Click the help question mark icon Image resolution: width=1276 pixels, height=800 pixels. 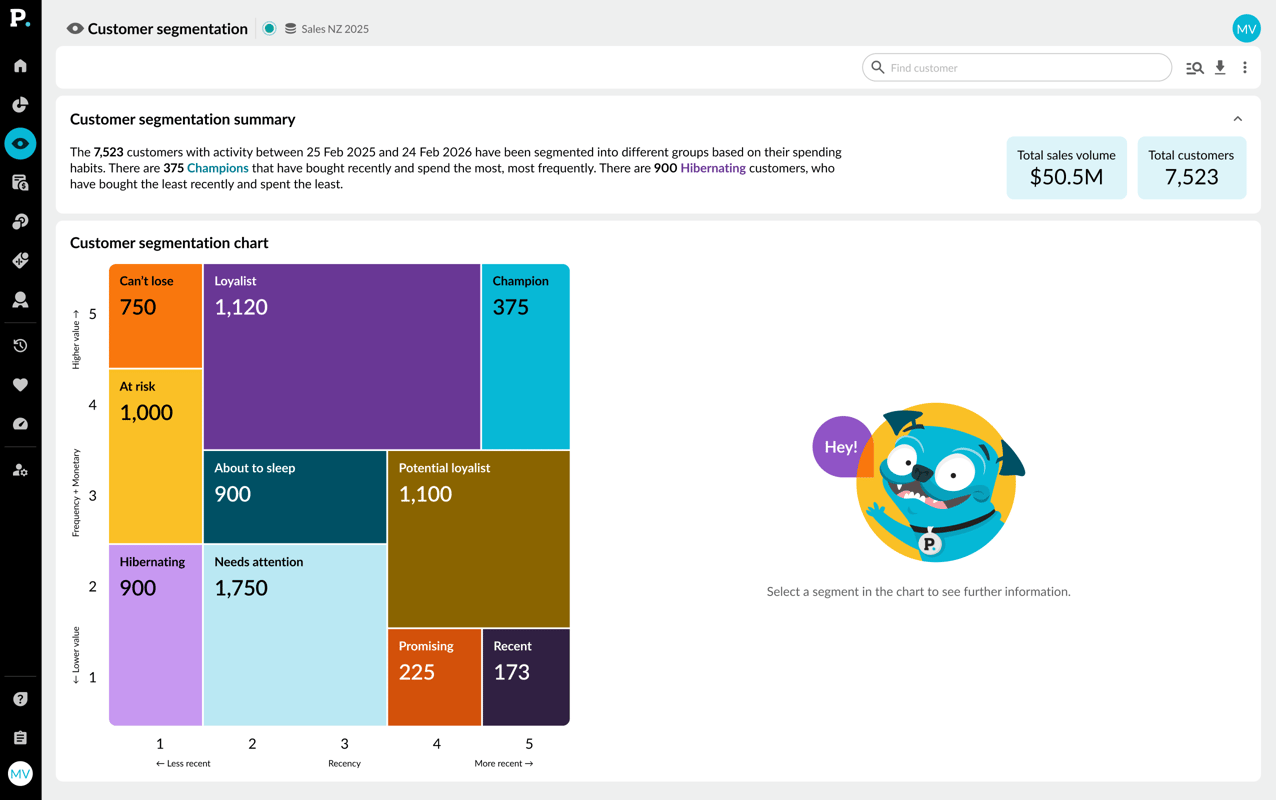[20, 698]
